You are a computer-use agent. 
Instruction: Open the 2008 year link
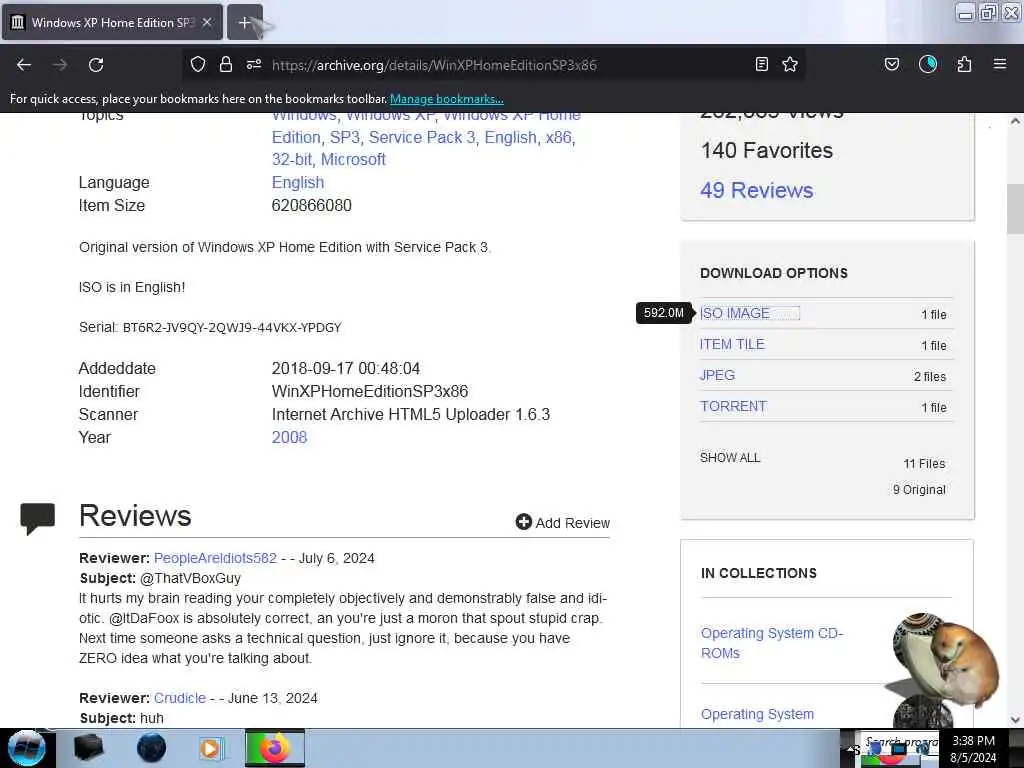289,438
